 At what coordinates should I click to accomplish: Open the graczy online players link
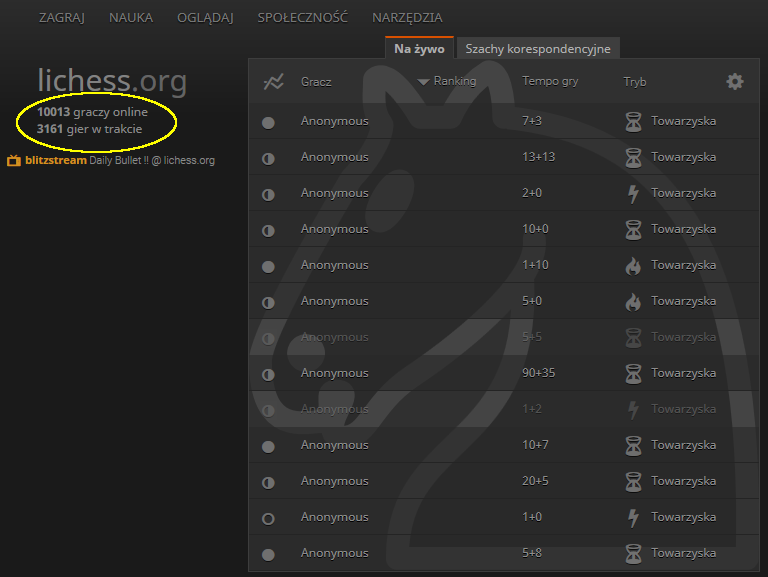point(93,112)
